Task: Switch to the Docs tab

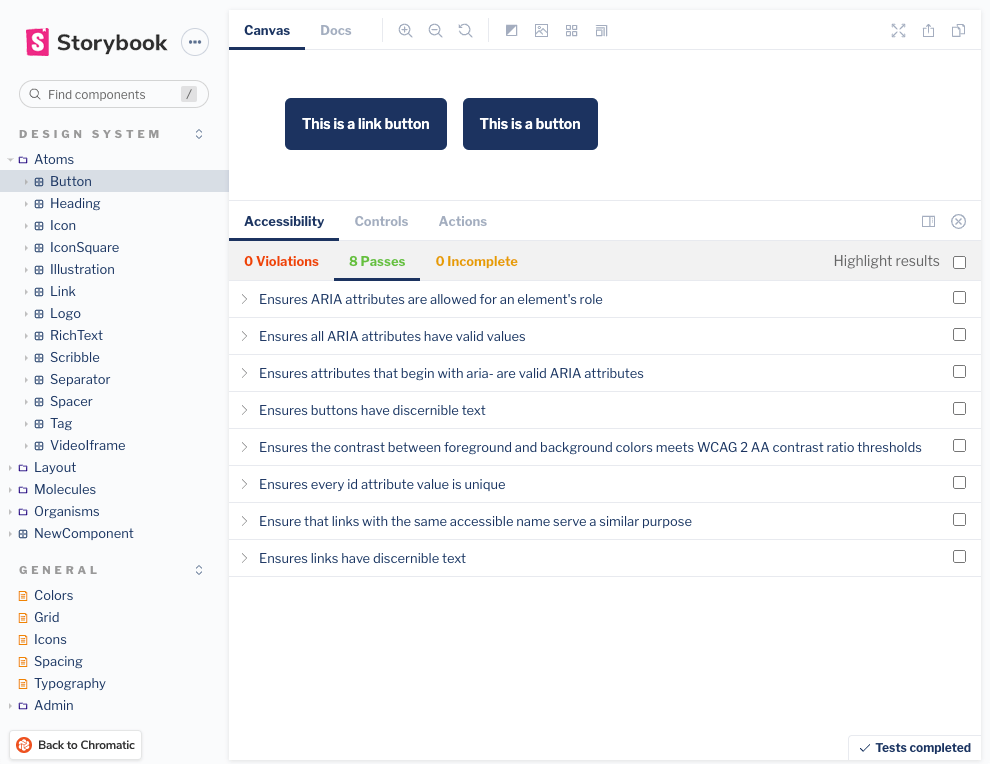Action: point(335,30)
